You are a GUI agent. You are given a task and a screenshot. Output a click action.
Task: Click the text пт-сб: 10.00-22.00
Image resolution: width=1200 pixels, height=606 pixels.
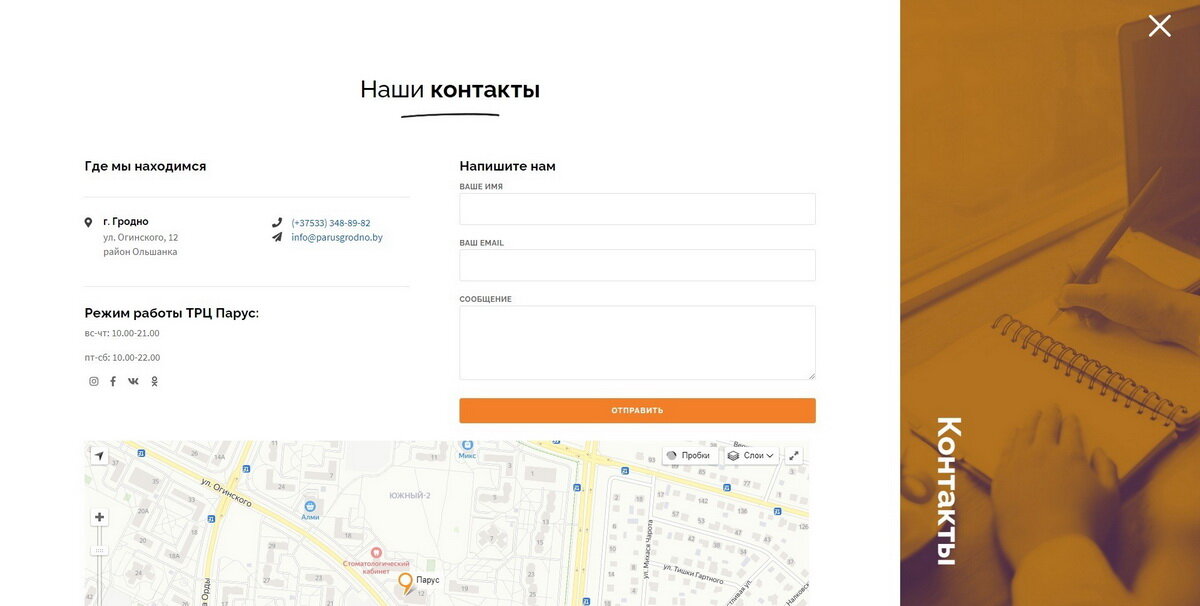pos(122,357)
